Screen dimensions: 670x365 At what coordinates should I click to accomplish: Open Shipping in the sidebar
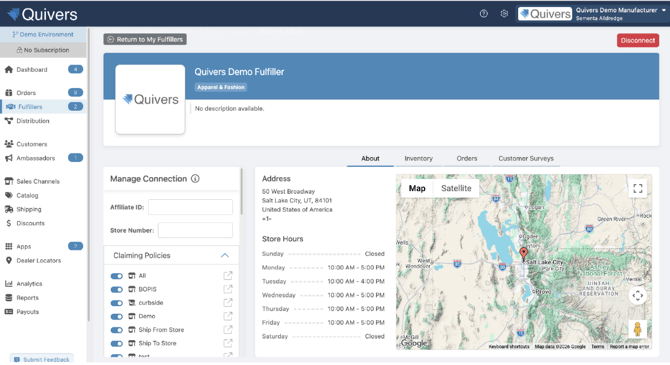pyautogui.click(x=29, y=209)
